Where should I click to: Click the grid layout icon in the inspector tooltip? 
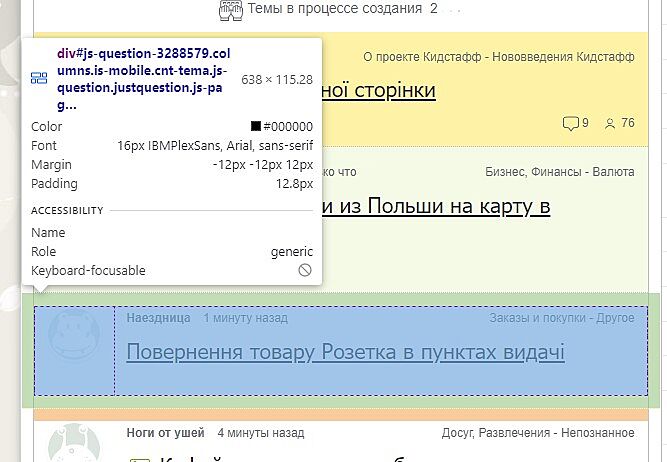(39, 78)
